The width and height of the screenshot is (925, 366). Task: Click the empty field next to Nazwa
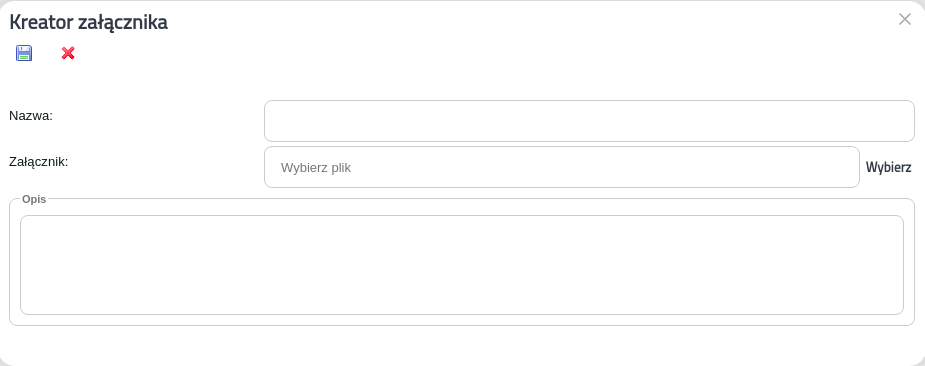[x=589, y=121]
